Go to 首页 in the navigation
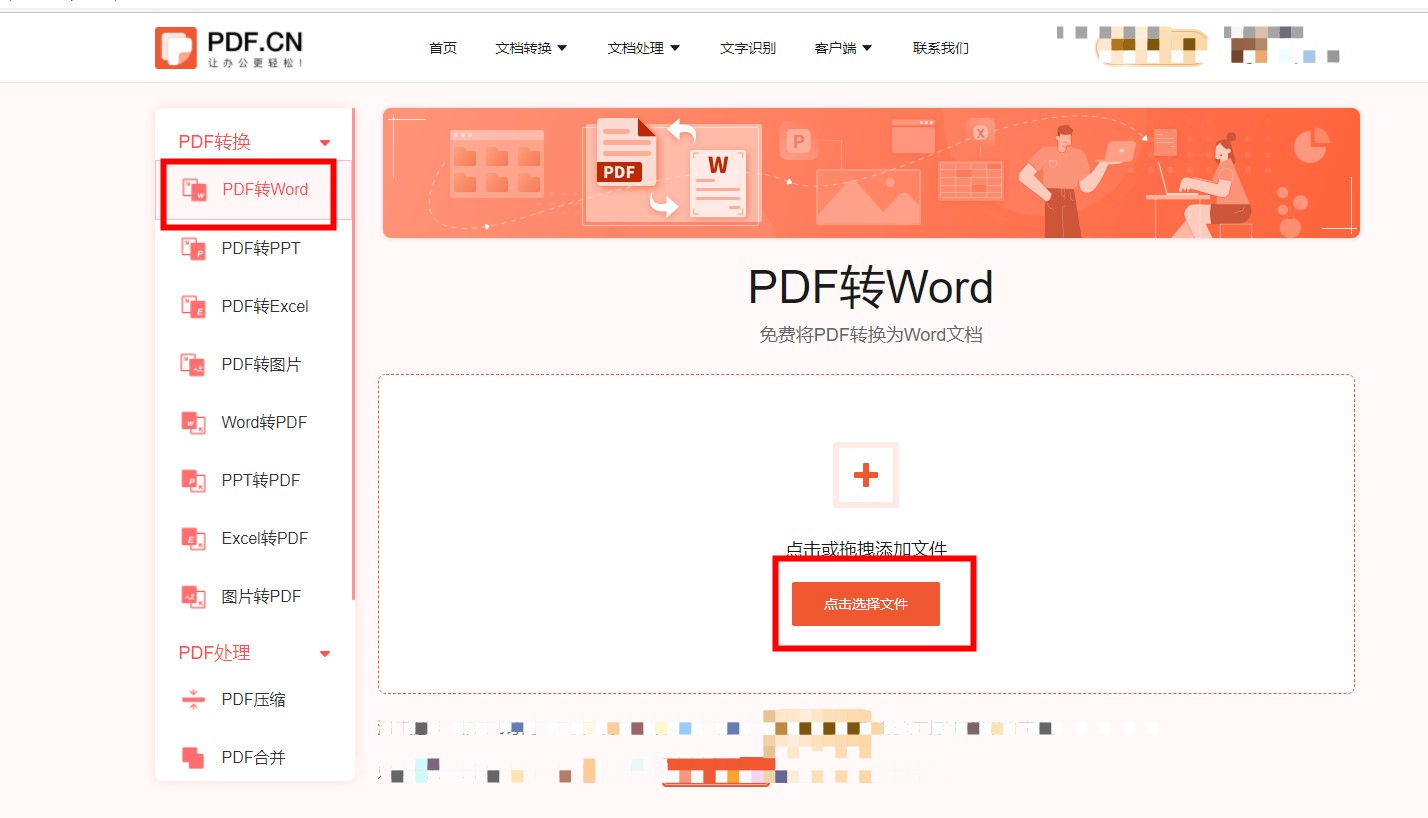1428x818 pixels. coord(443,48)
